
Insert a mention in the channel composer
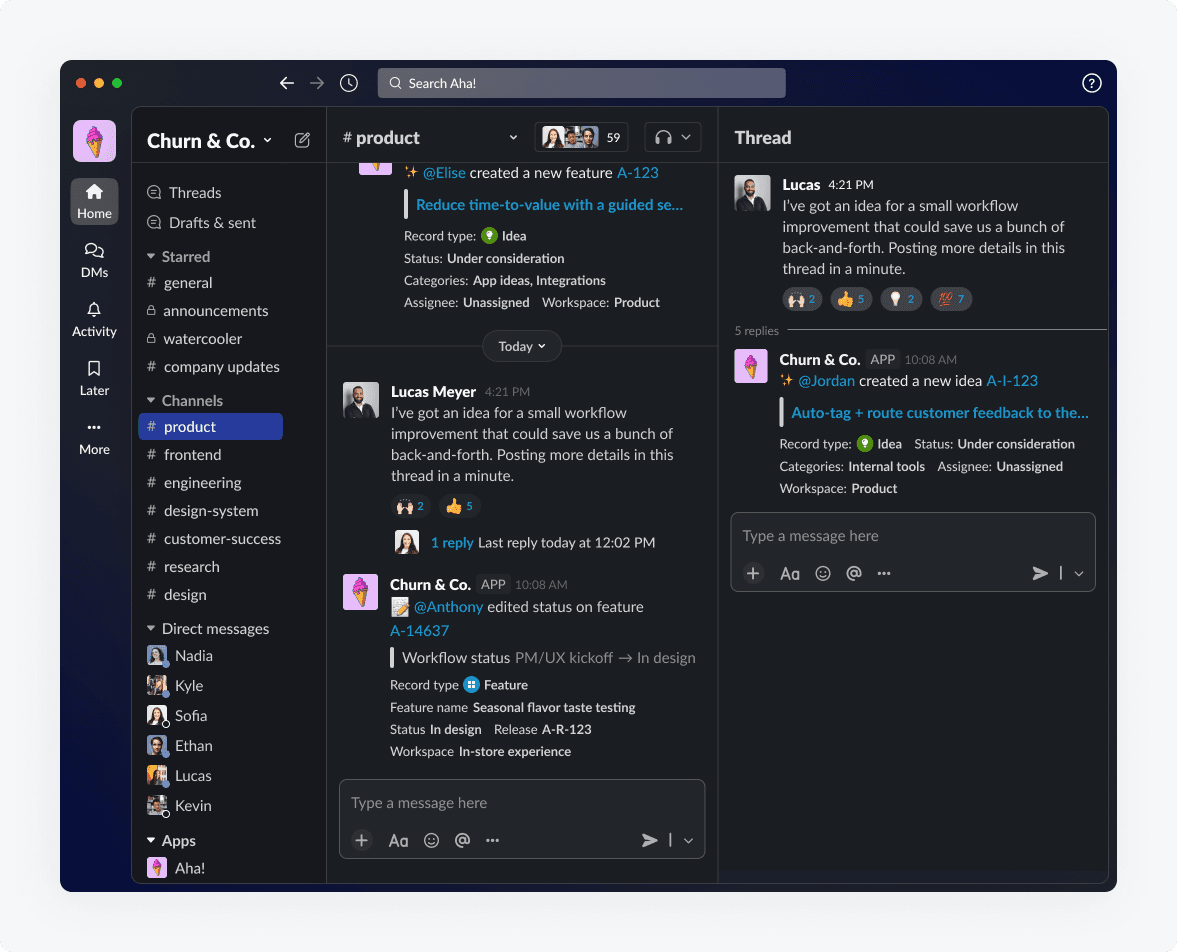(462, 840)
